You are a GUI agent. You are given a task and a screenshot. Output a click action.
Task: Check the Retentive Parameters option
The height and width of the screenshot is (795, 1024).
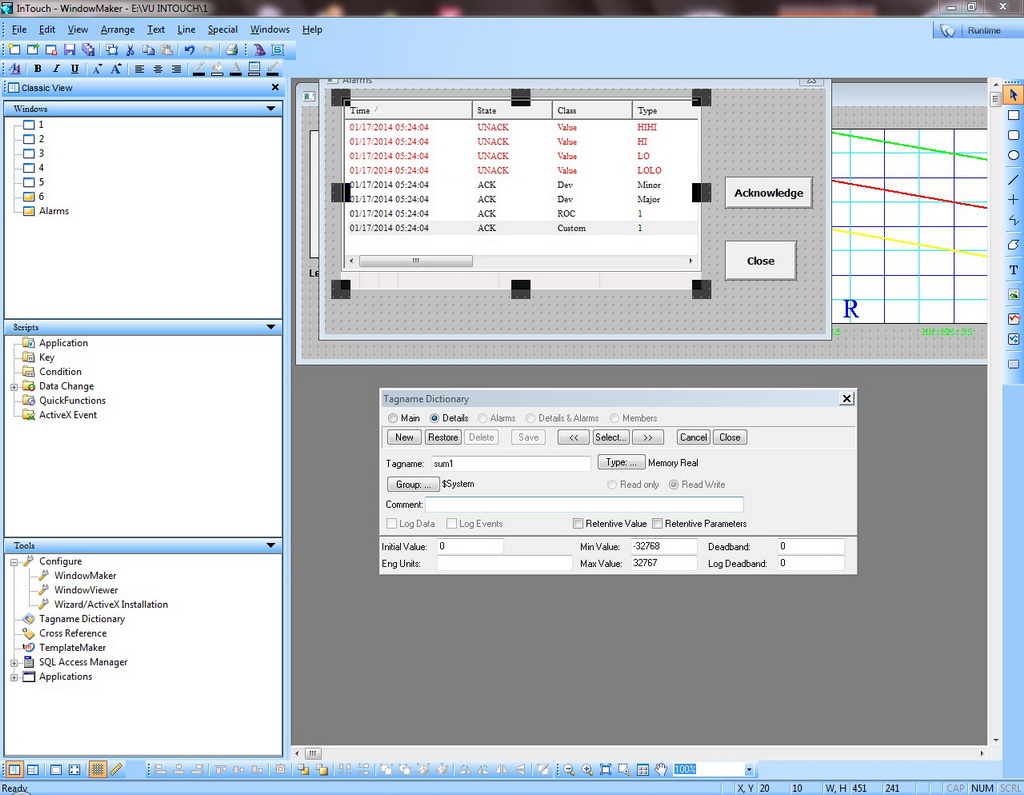pyautogui.click(x=657, y=524)
